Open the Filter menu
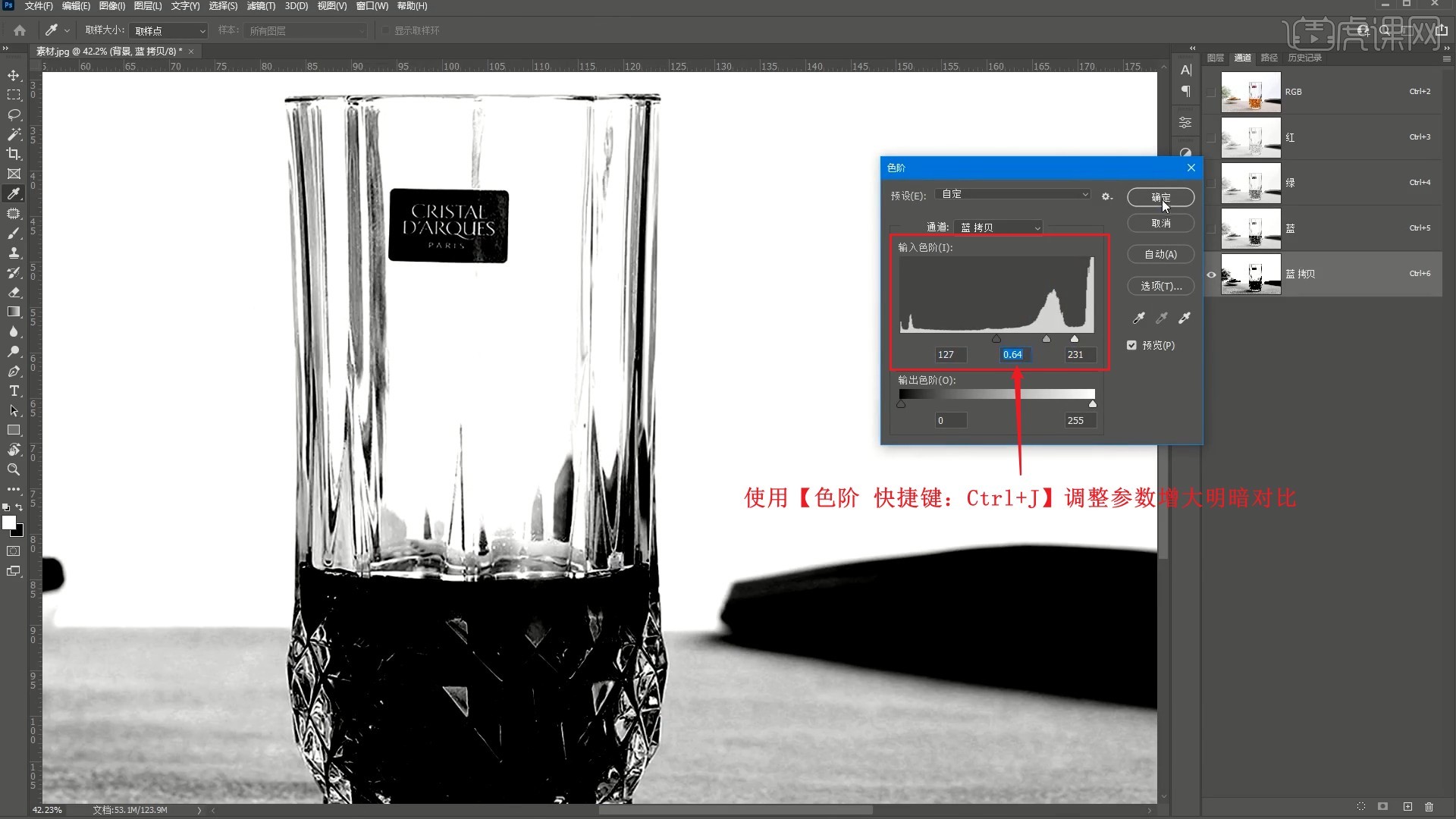This screenshot has height=819, width=1456. pos(261,6)
